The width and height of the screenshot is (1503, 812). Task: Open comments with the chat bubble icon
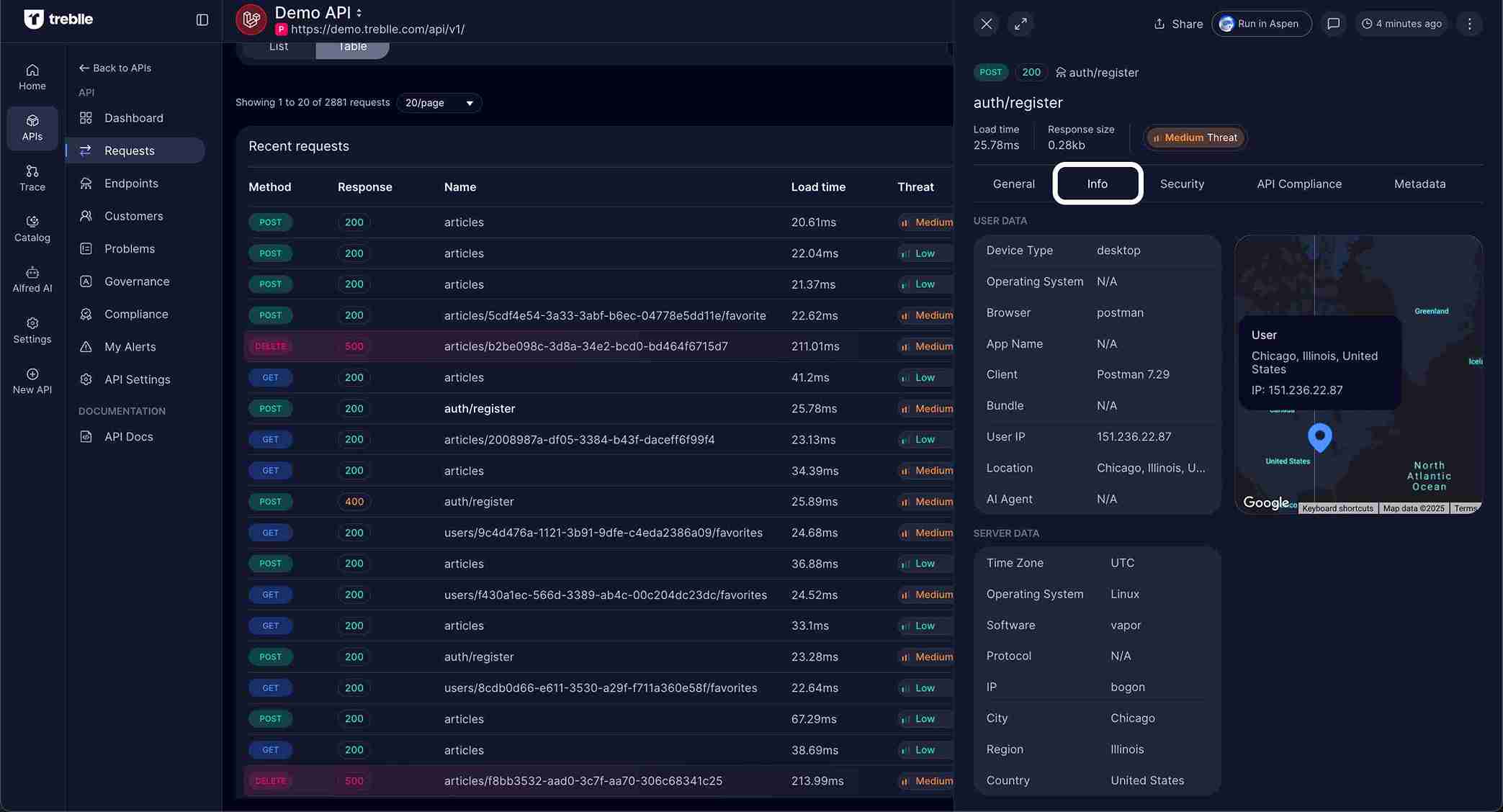(x=1334, y=24)
